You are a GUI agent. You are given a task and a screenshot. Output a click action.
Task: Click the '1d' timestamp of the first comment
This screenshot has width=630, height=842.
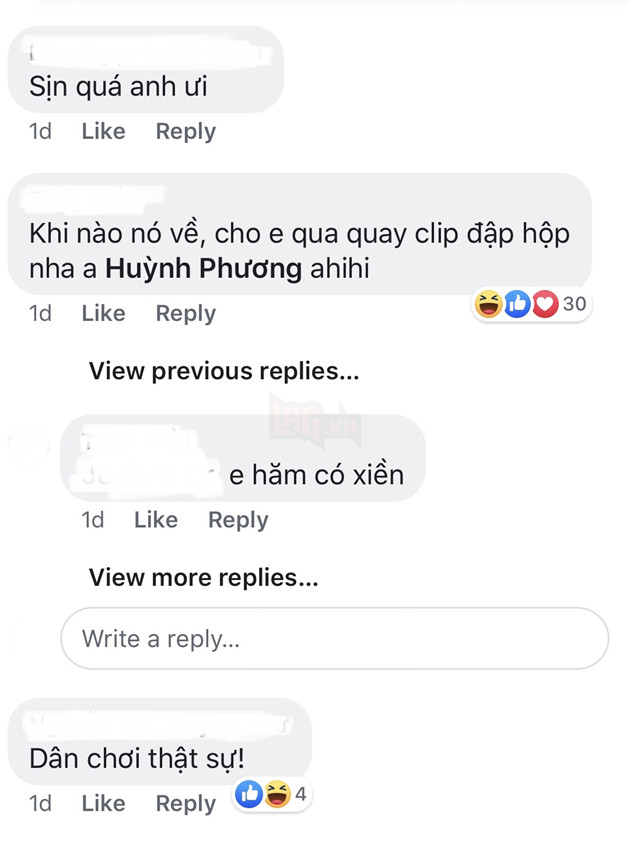(x=40, y=131)
